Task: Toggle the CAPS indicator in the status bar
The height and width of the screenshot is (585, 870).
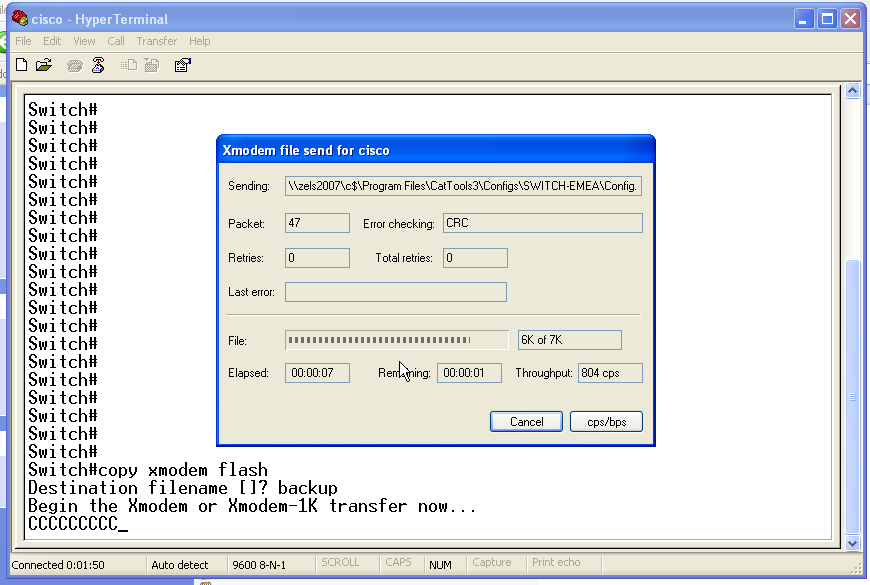Action: tap(399, 563)
